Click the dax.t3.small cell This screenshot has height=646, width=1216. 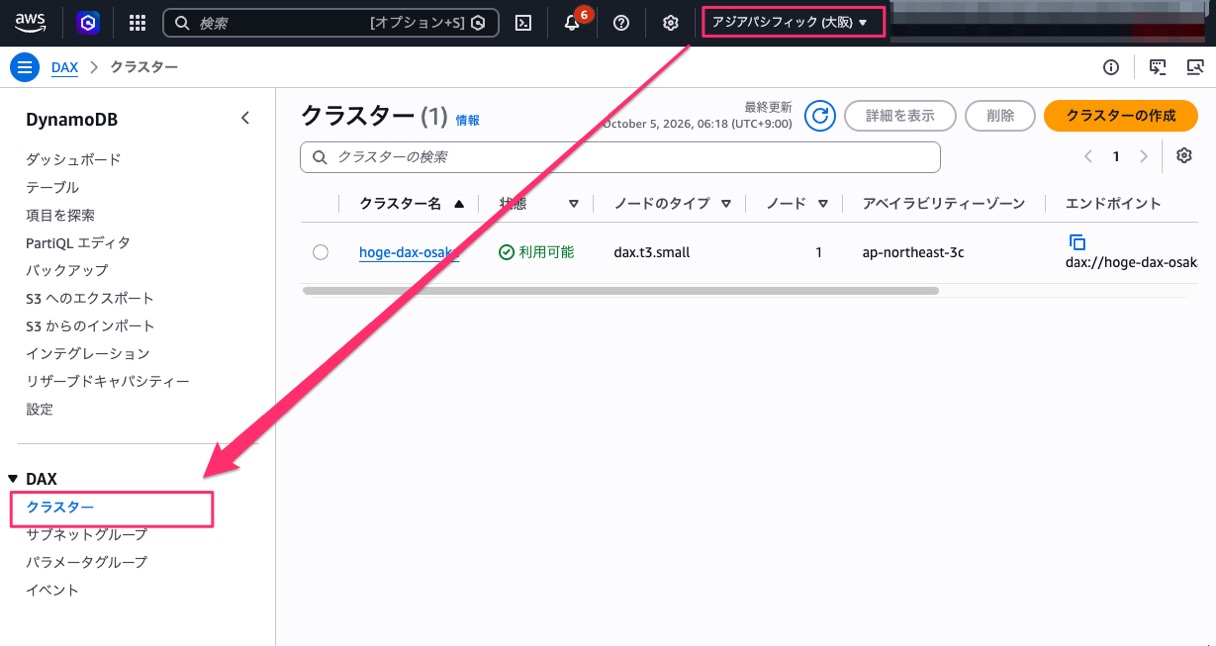pos(652,252)
